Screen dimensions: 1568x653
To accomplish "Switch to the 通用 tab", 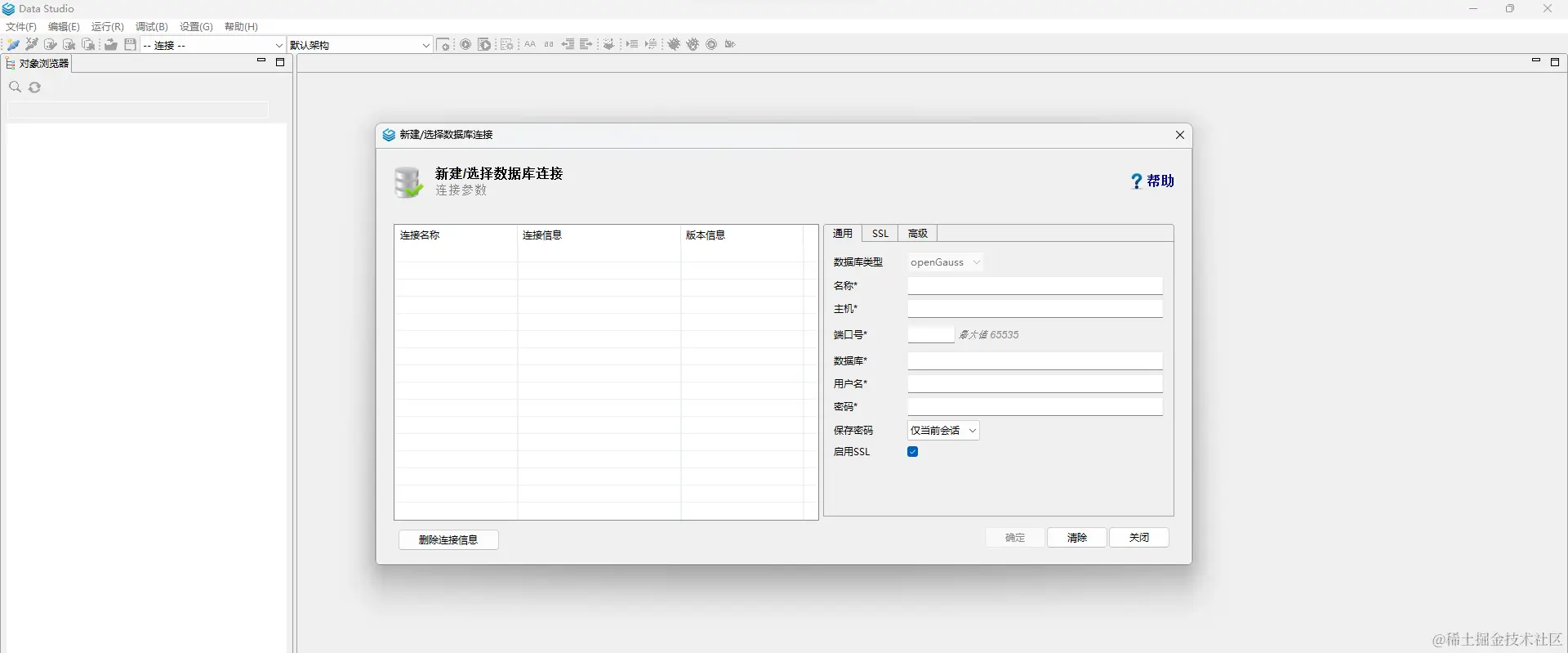I will [843, 234].
